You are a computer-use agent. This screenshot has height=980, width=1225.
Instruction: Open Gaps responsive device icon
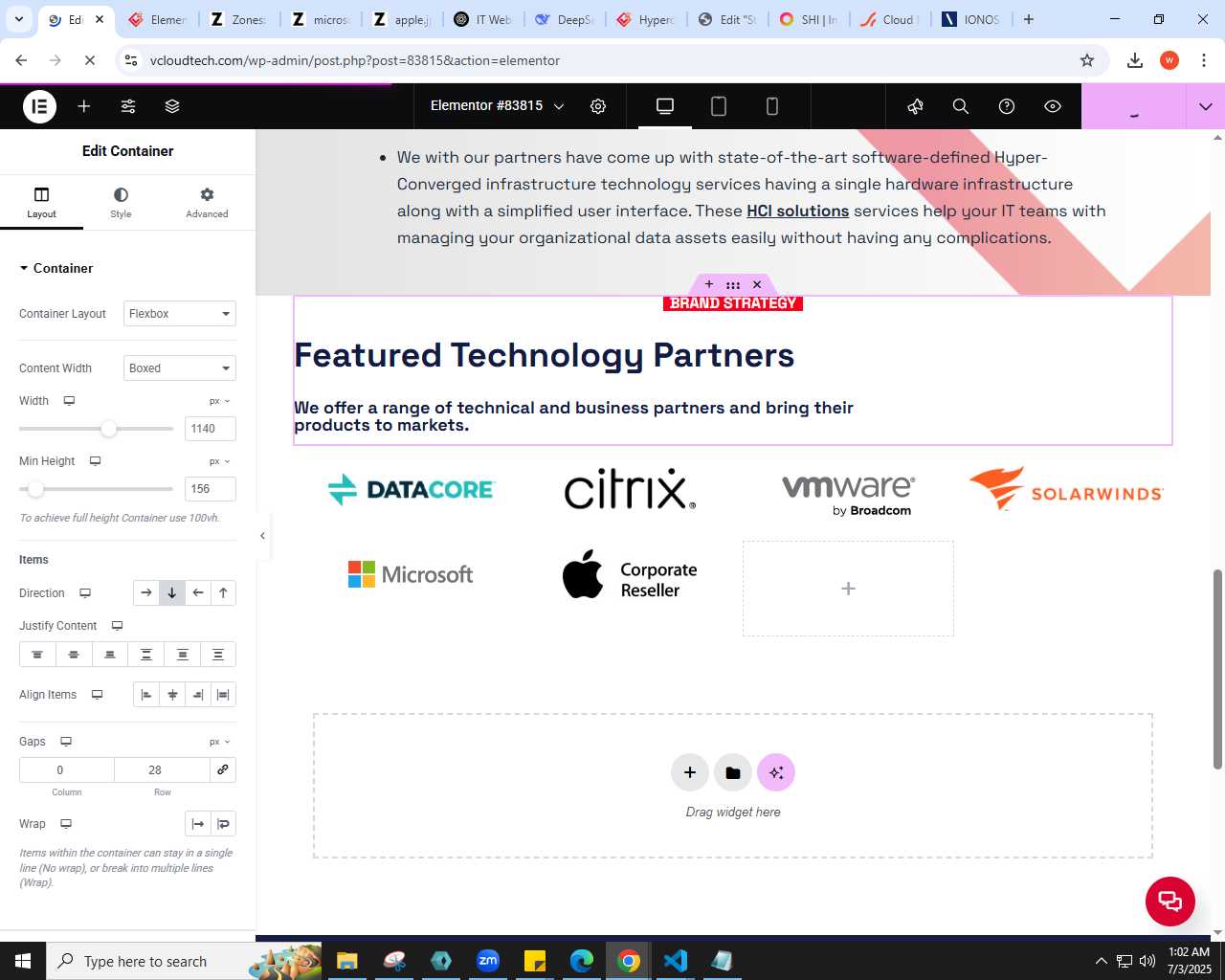click(66, 742)
